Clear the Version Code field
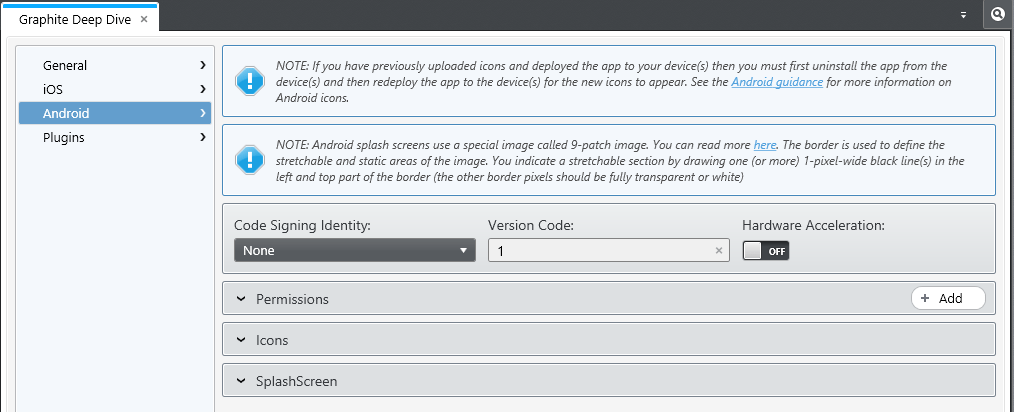 coord(718,250)
